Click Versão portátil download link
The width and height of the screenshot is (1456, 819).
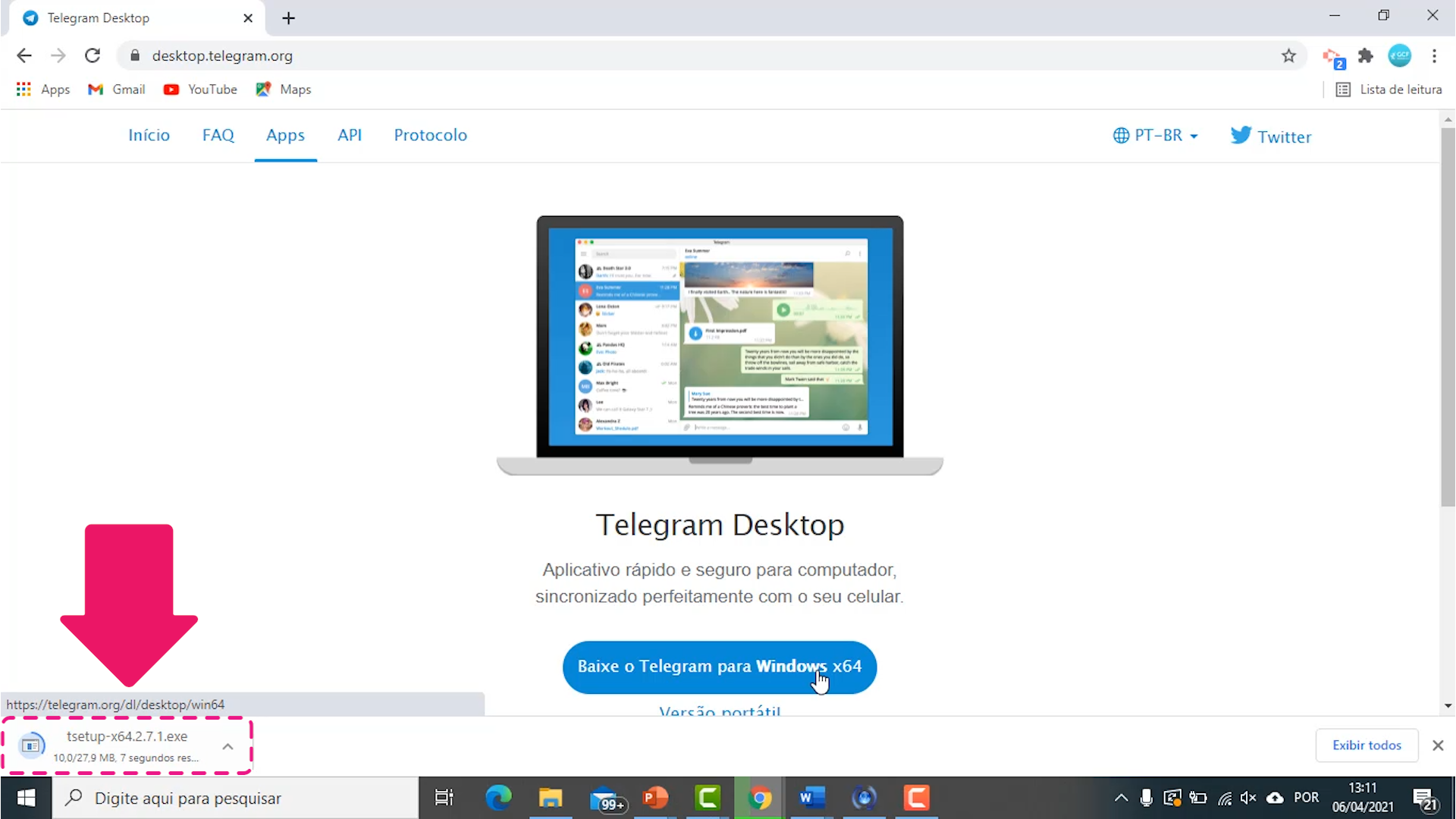[720, 713]
